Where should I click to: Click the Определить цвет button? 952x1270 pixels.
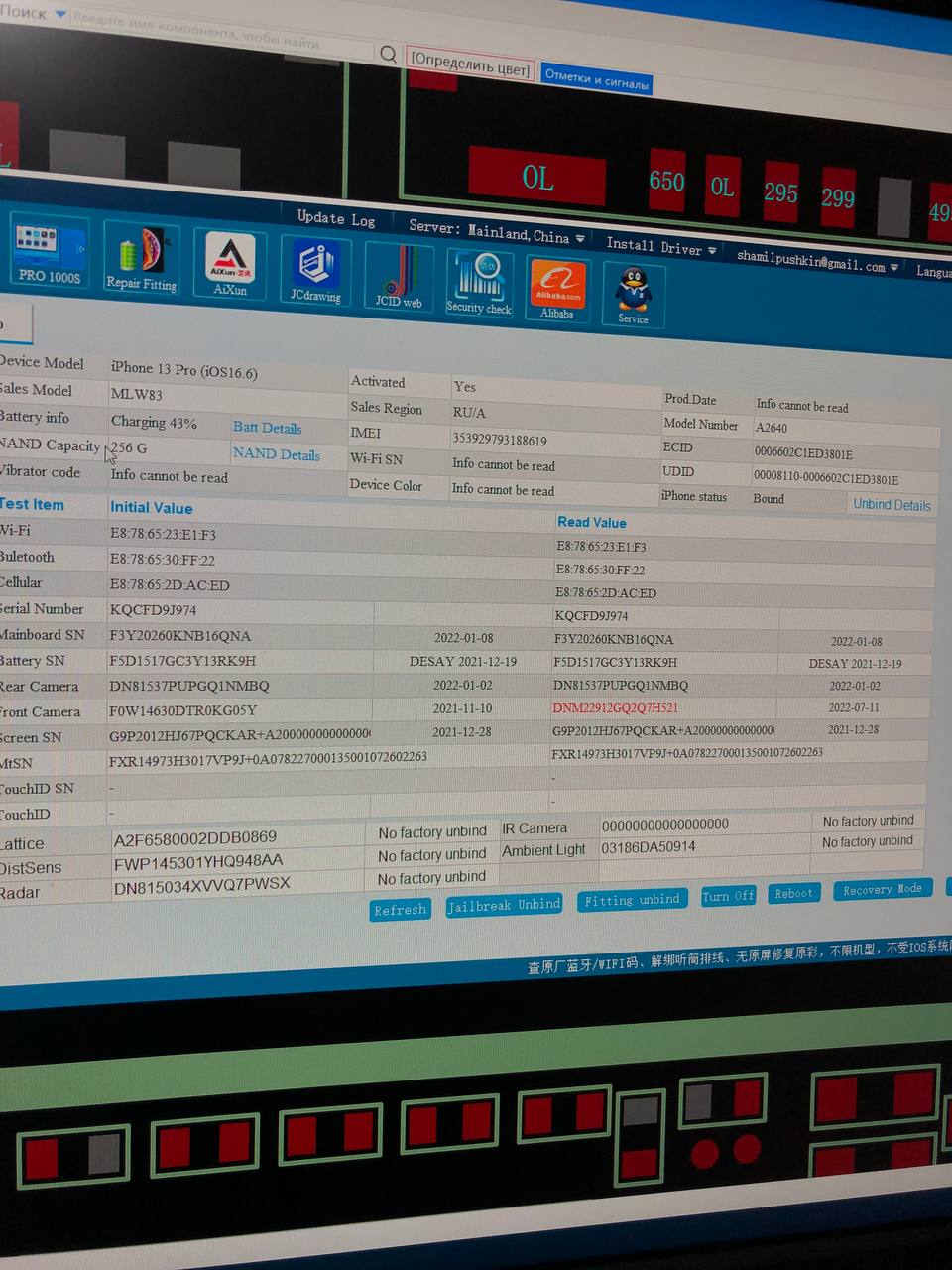point(471,64)
